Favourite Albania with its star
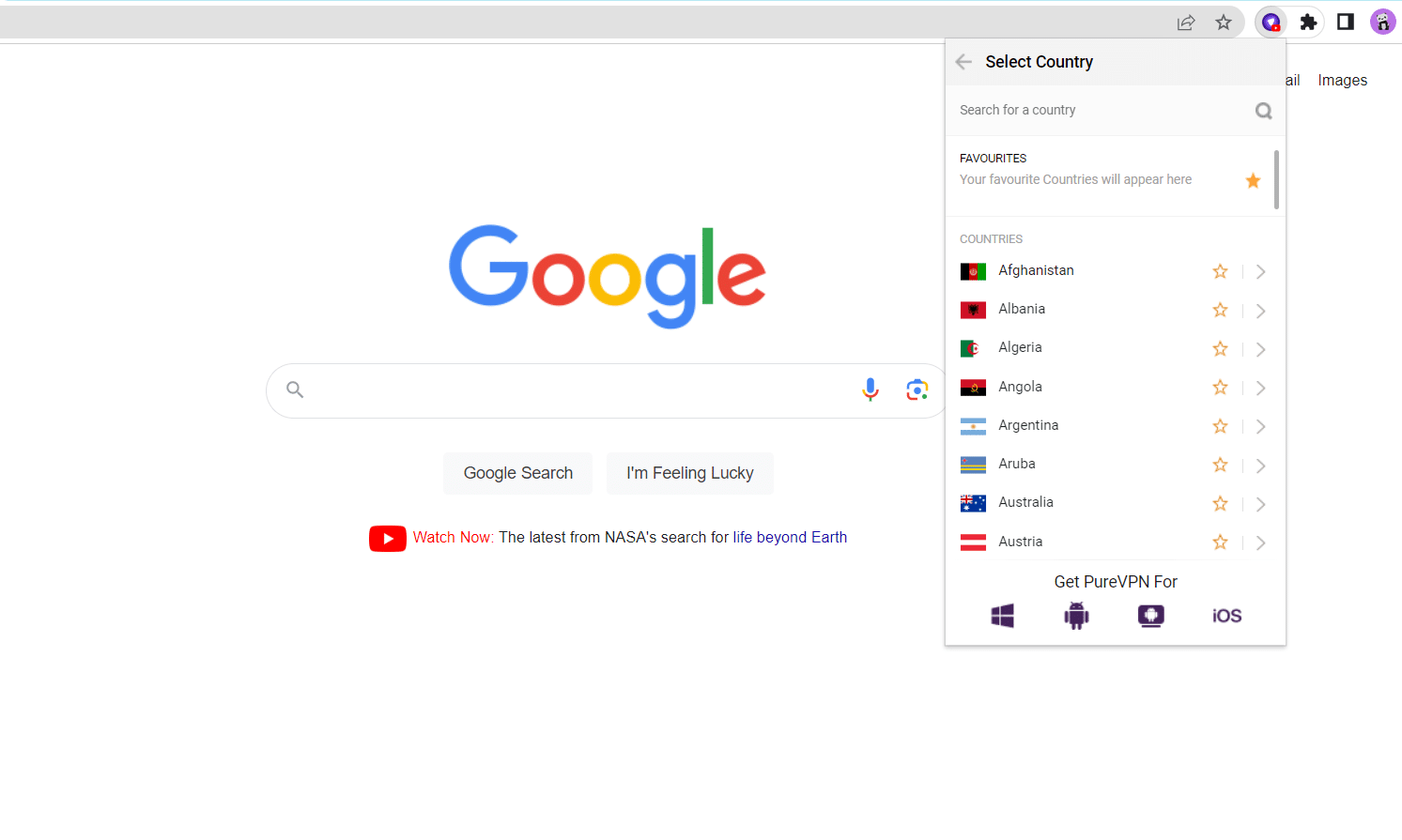The height and width of the screenshot is (840, 1402). click(1220, 310)
